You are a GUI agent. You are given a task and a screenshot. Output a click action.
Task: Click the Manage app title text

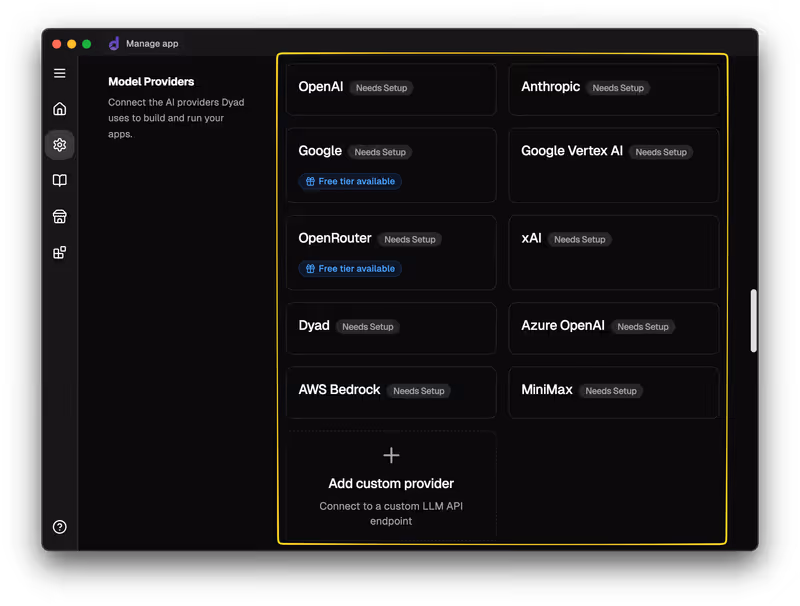tap(152, 44)
